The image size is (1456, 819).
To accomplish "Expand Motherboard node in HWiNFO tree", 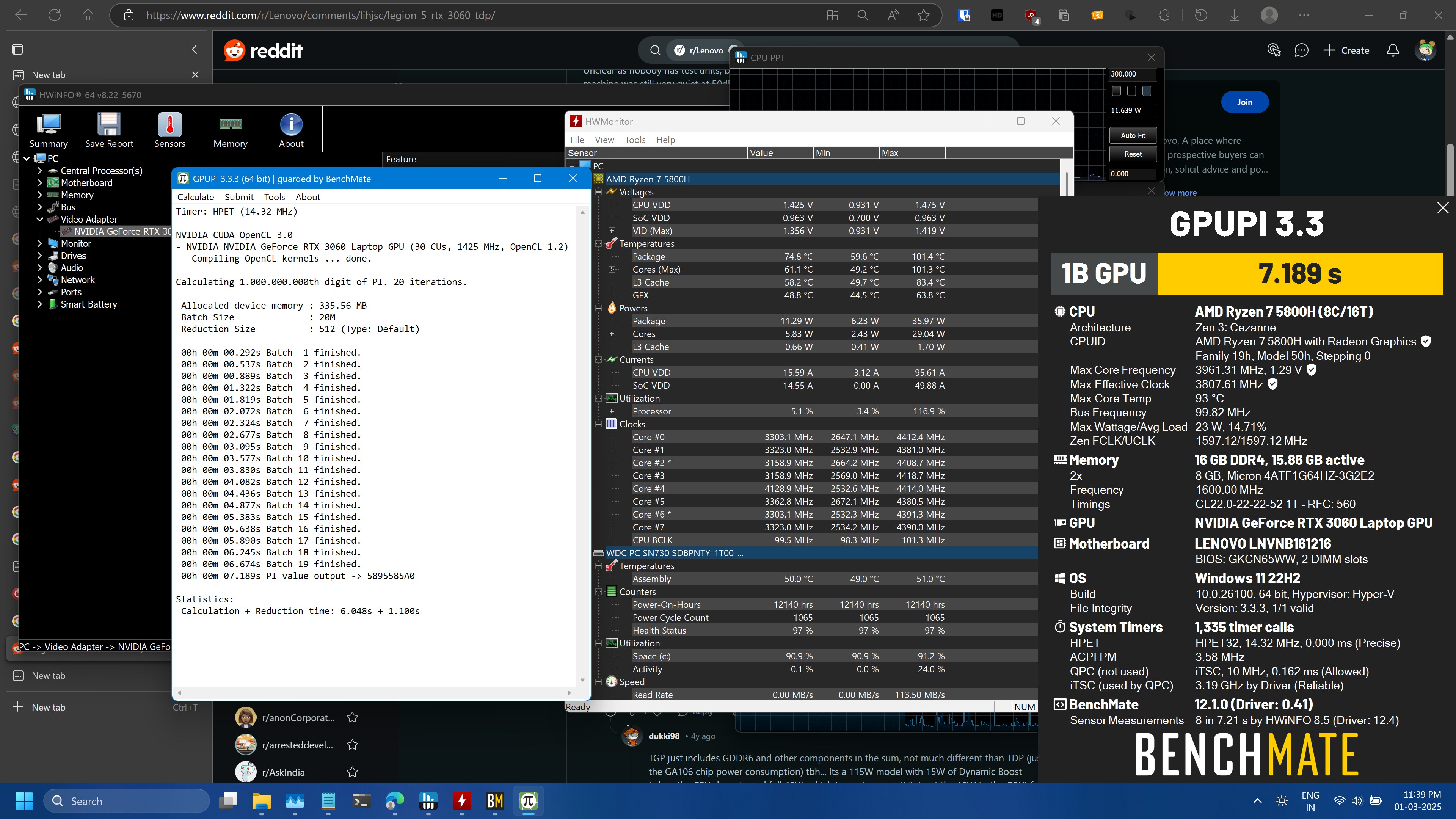I will click(39, 182).
